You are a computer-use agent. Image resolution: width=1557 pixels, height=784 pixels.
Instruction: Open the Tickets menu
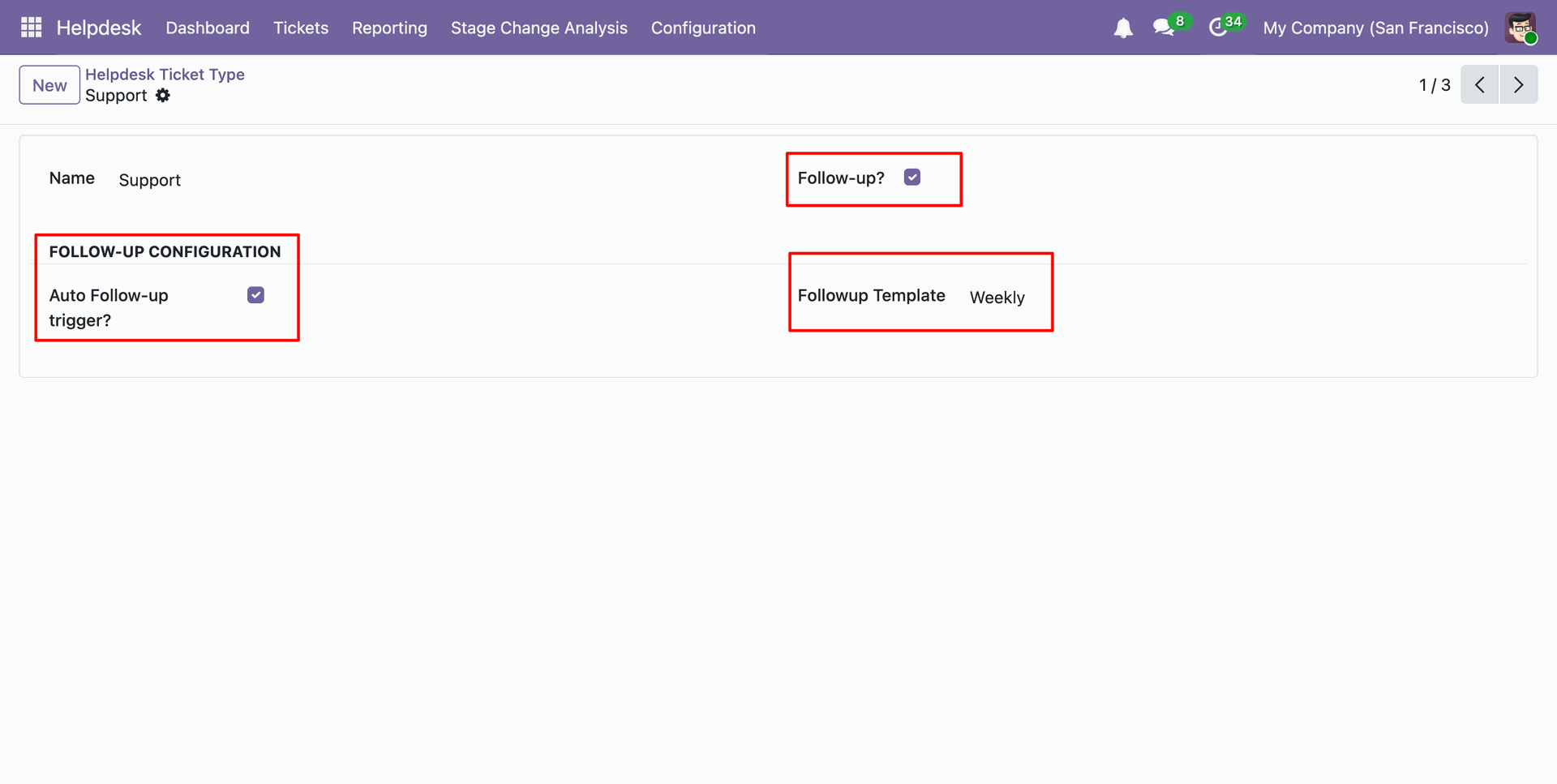301,28
